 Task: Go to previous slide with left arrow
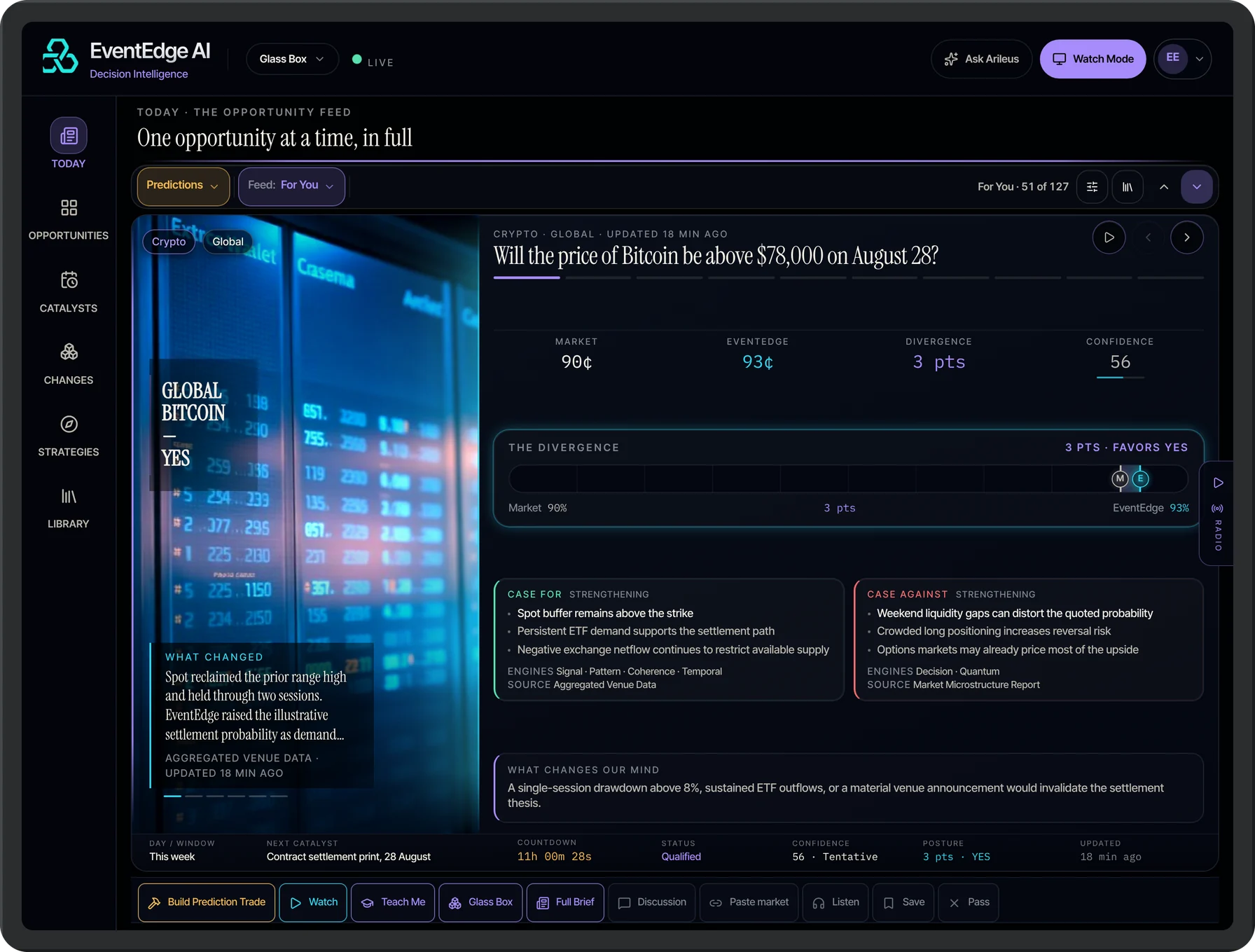click(1149, 237)
